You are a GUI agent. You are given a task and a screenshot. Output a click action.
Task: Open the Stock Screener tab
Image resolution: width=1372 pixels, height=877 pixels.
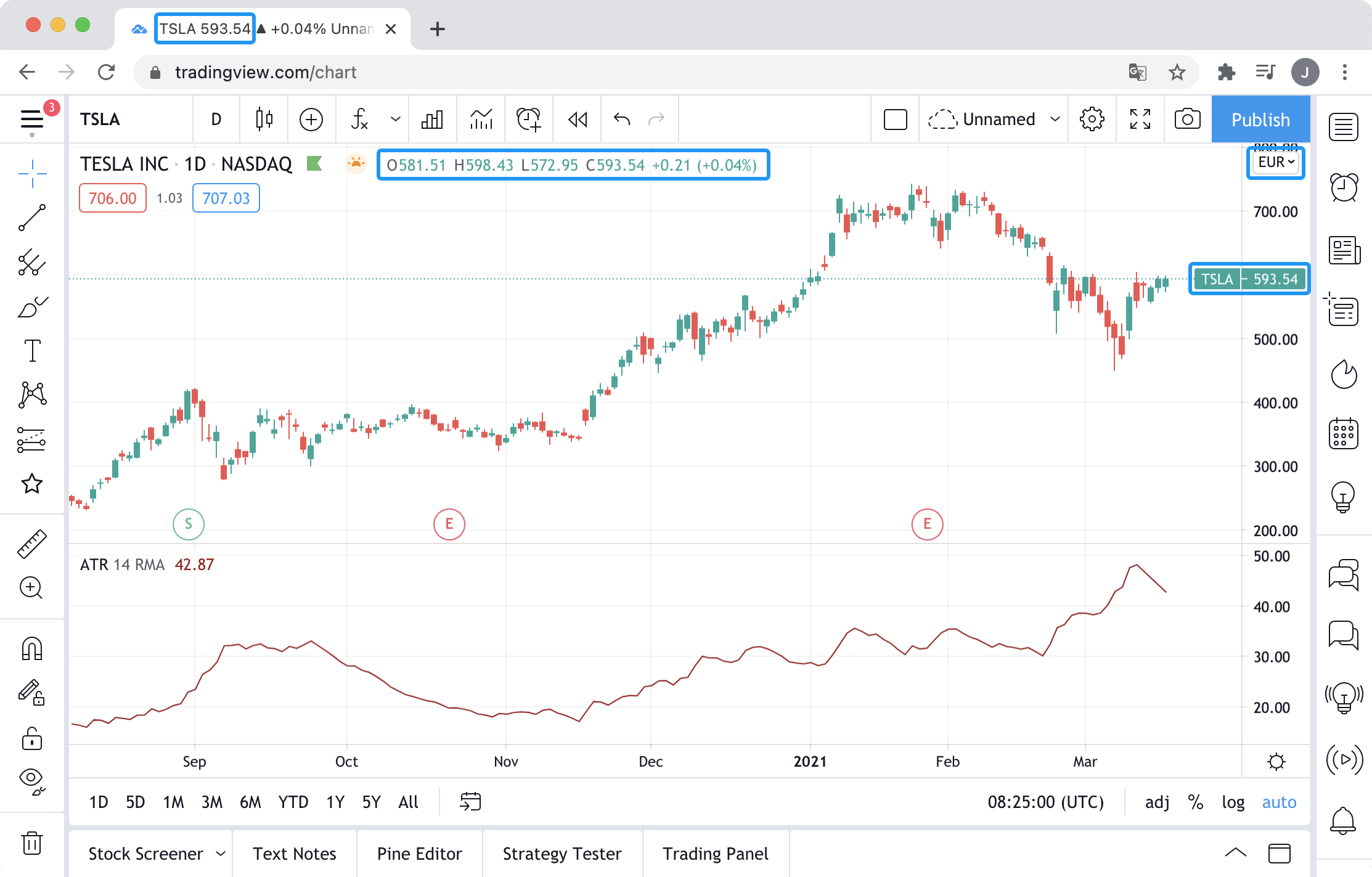click(146, 854)
